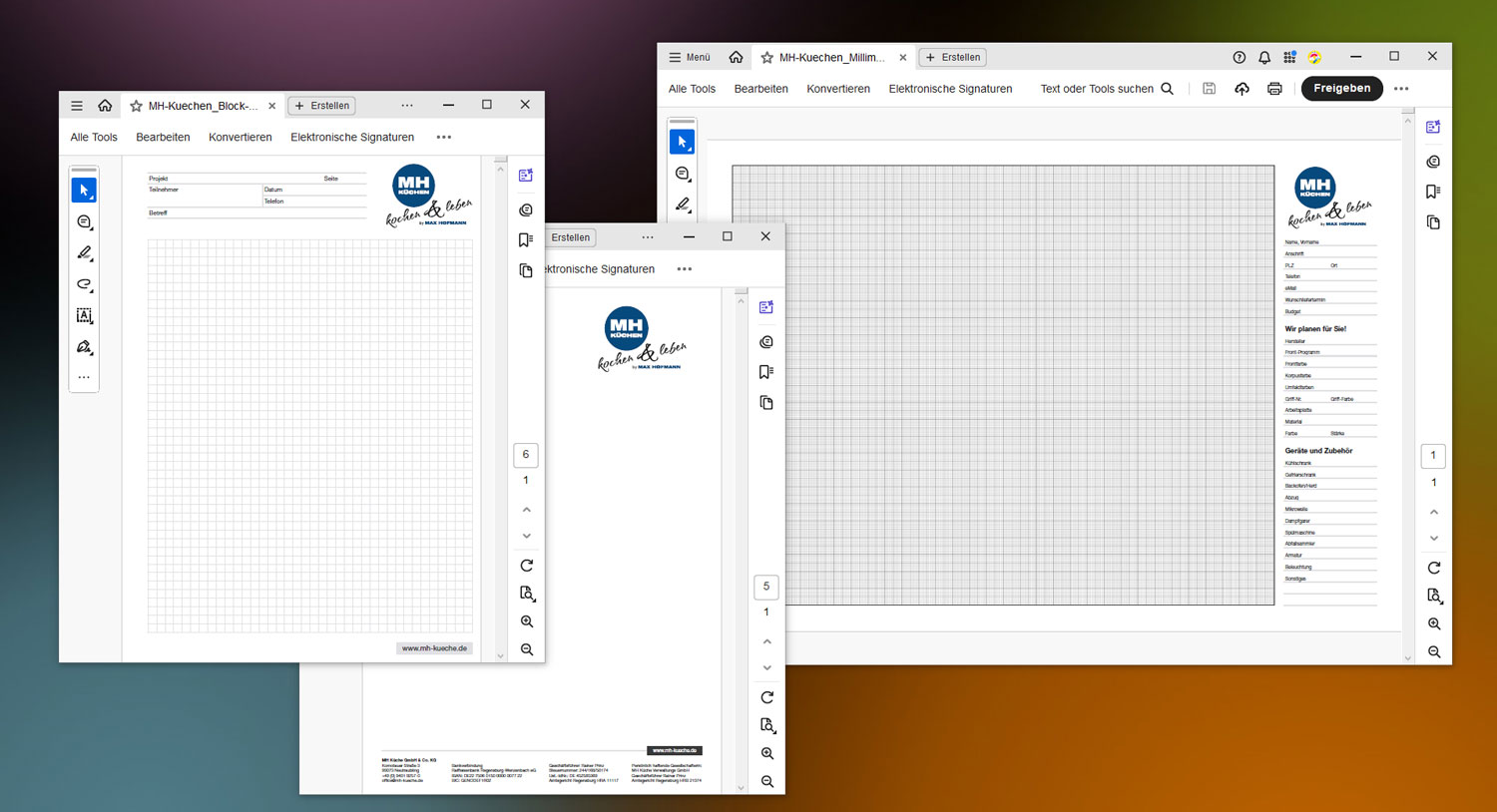1497x812 pixels.
Task: Open the sign/fill pen tool in left window
Action: [x=85, y=347]
